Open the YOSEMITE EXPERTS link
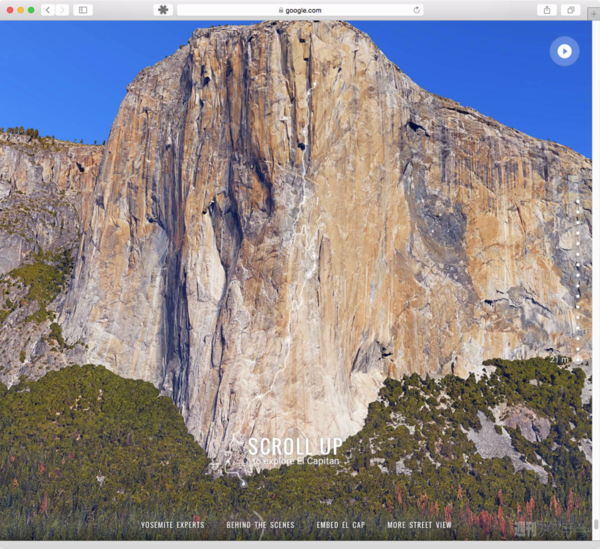Screen dimensions: 600x549 click(x=173, y=525)
